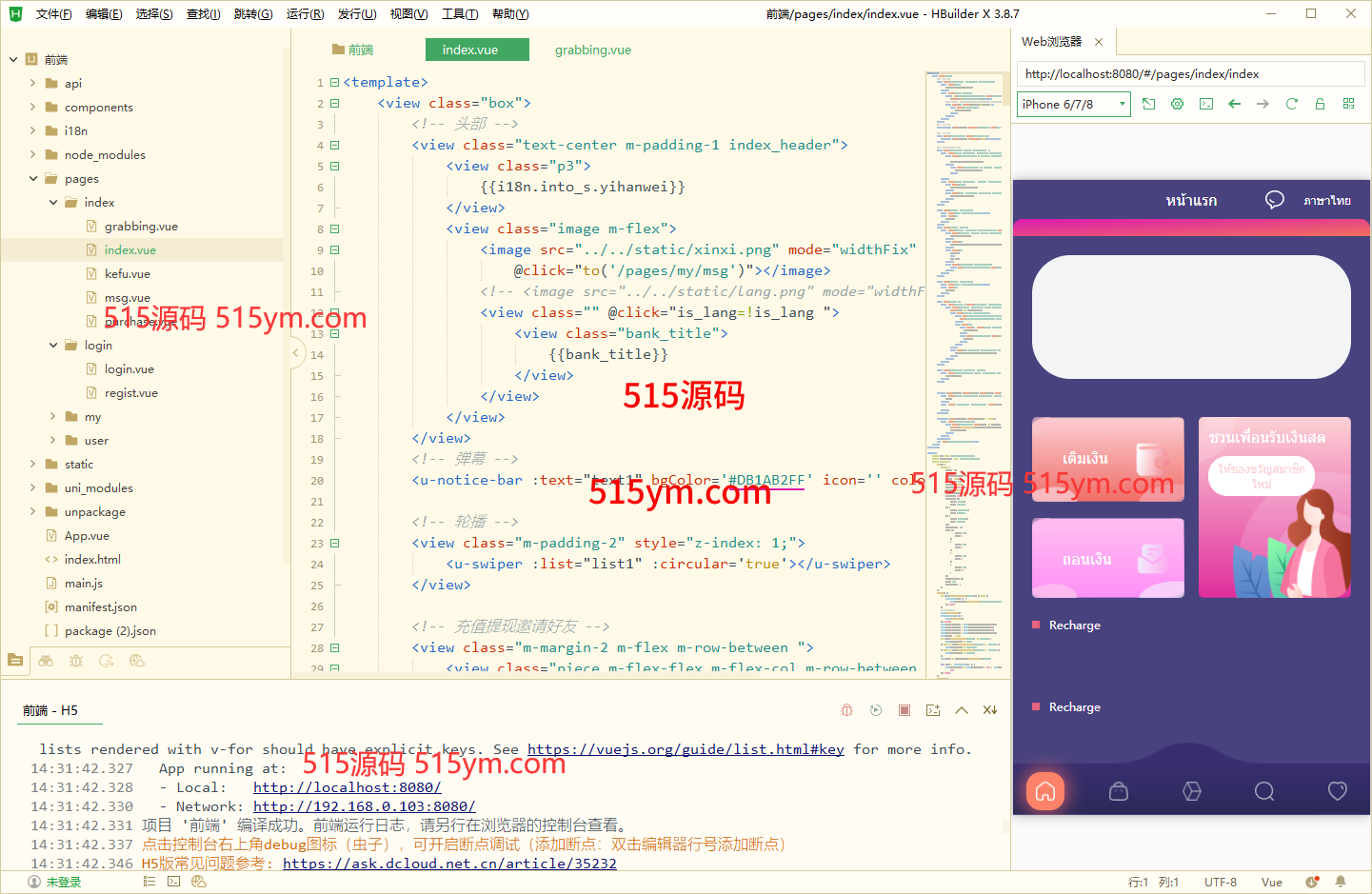Click the 未登录 login status text
This screenshot has width=1372, height=894.
pos(63,883)
